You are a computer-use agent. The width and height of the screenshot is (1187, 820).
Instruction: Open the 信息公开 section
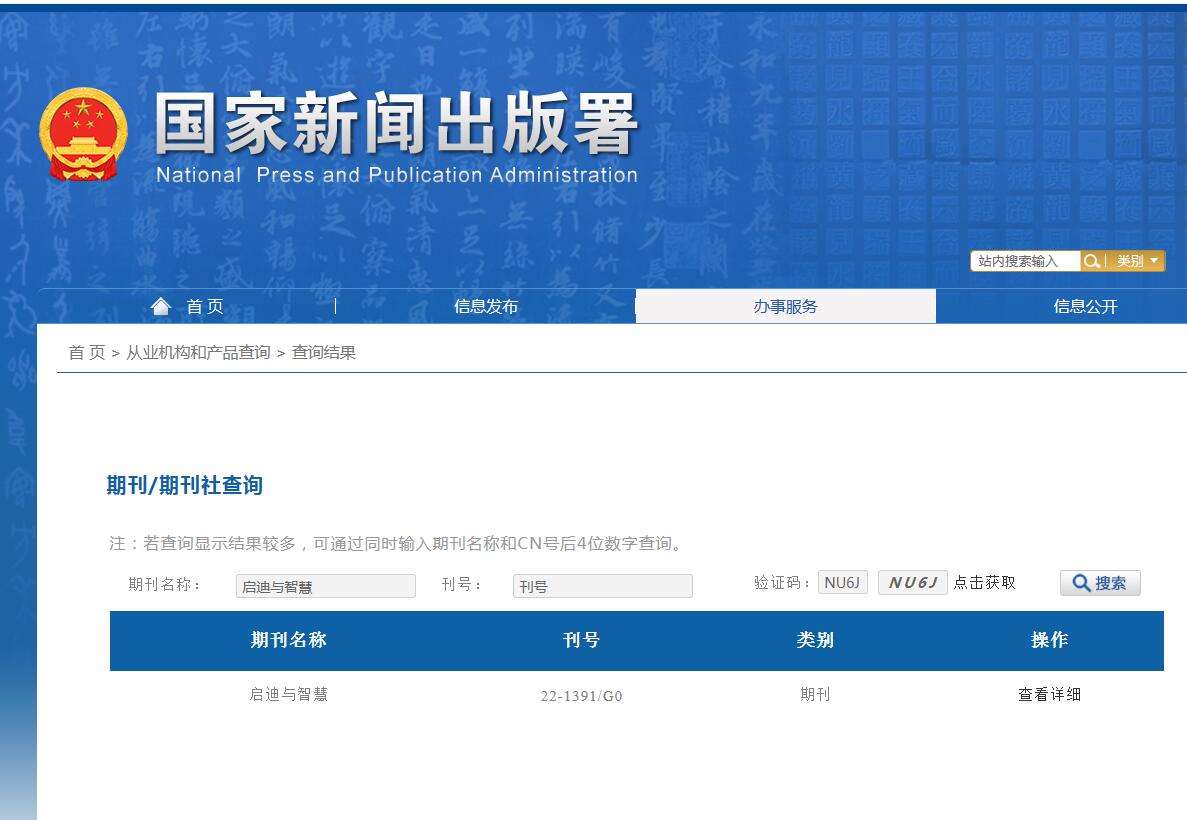tap(1083, 306)
